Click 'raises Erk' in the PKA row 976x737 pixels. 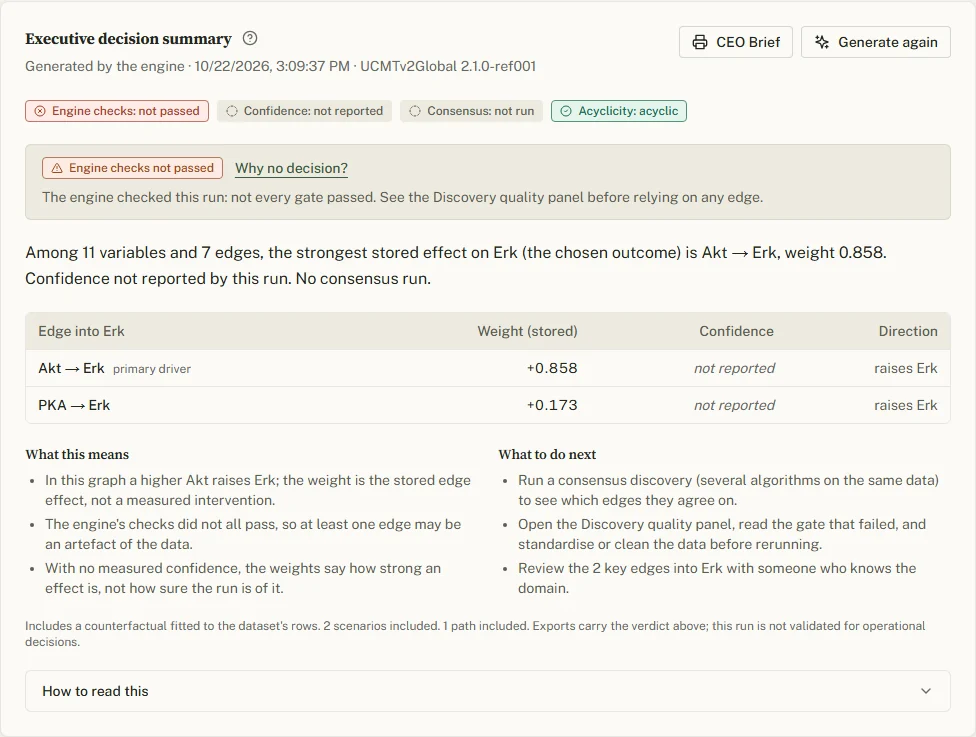906,405
